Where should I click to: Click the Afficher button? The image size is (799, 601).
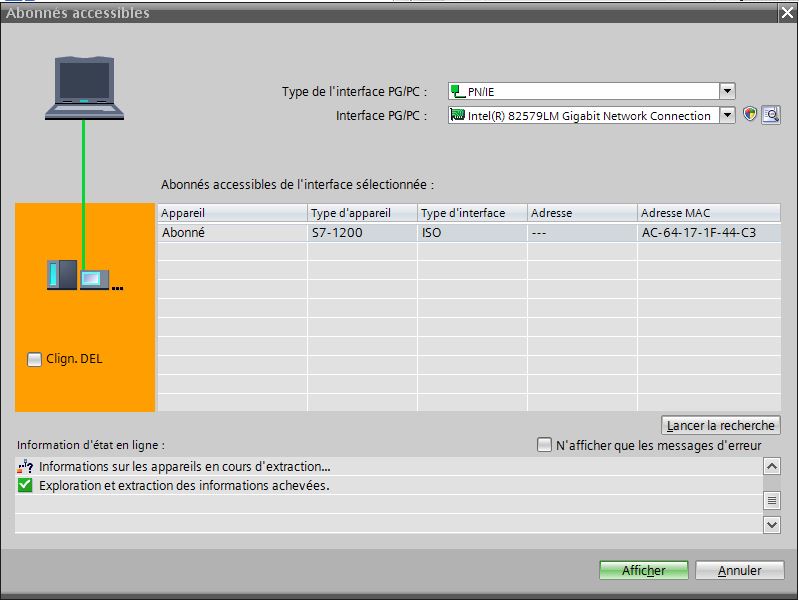(644, 570)
